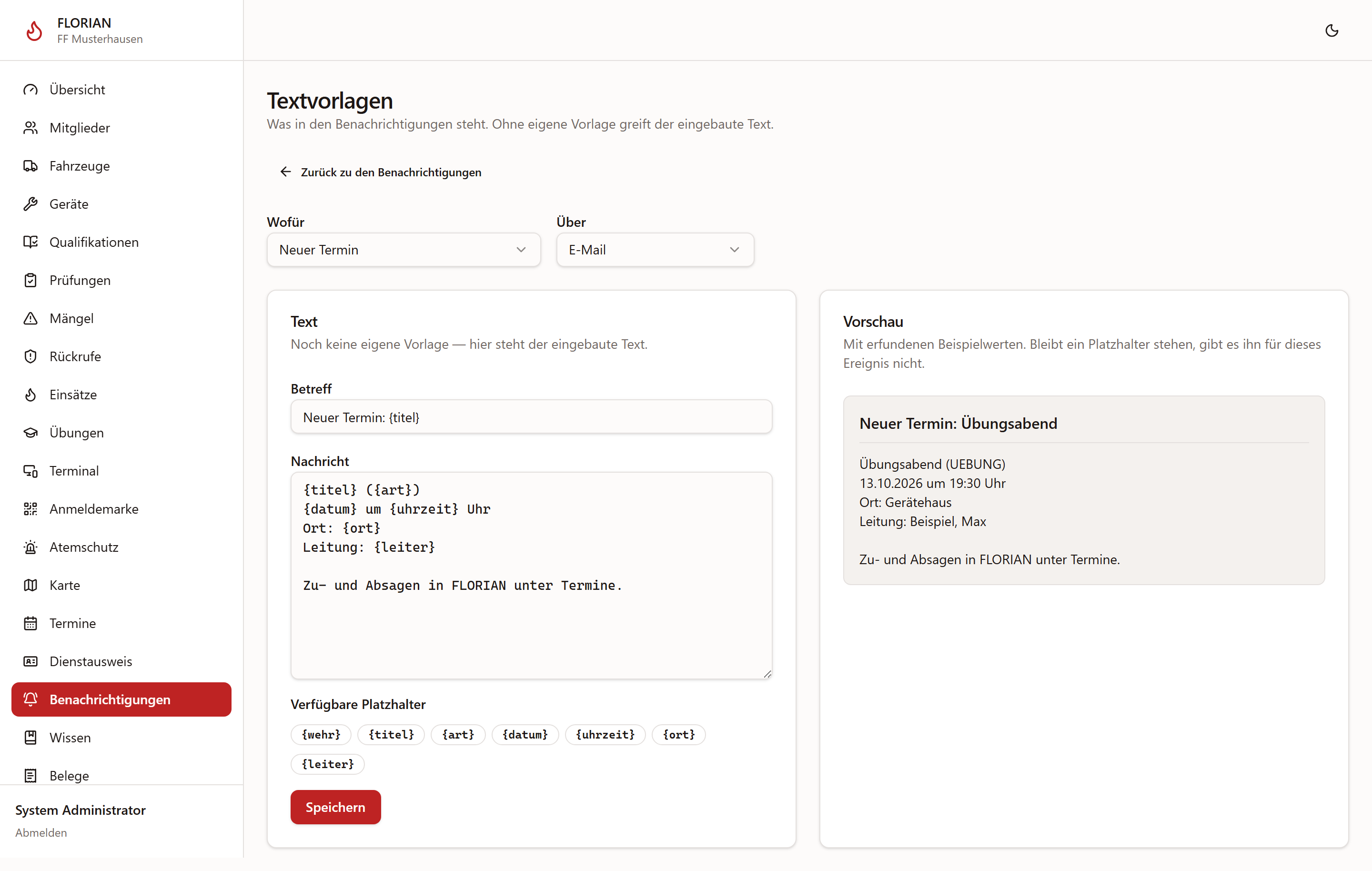Click the FLORIAN flame logo
1372x871 pixels.
point(34,31)
